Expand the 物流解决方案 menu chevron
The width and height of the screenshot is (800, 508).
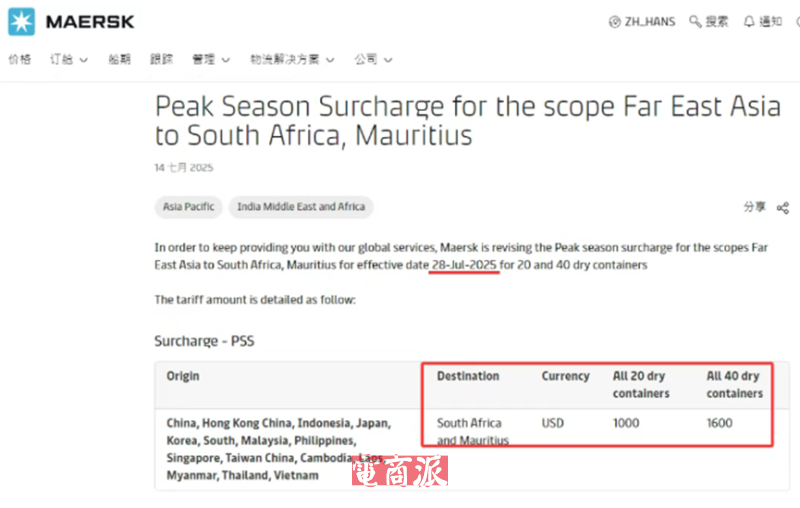pyautogui.click(x=330, y=60)
